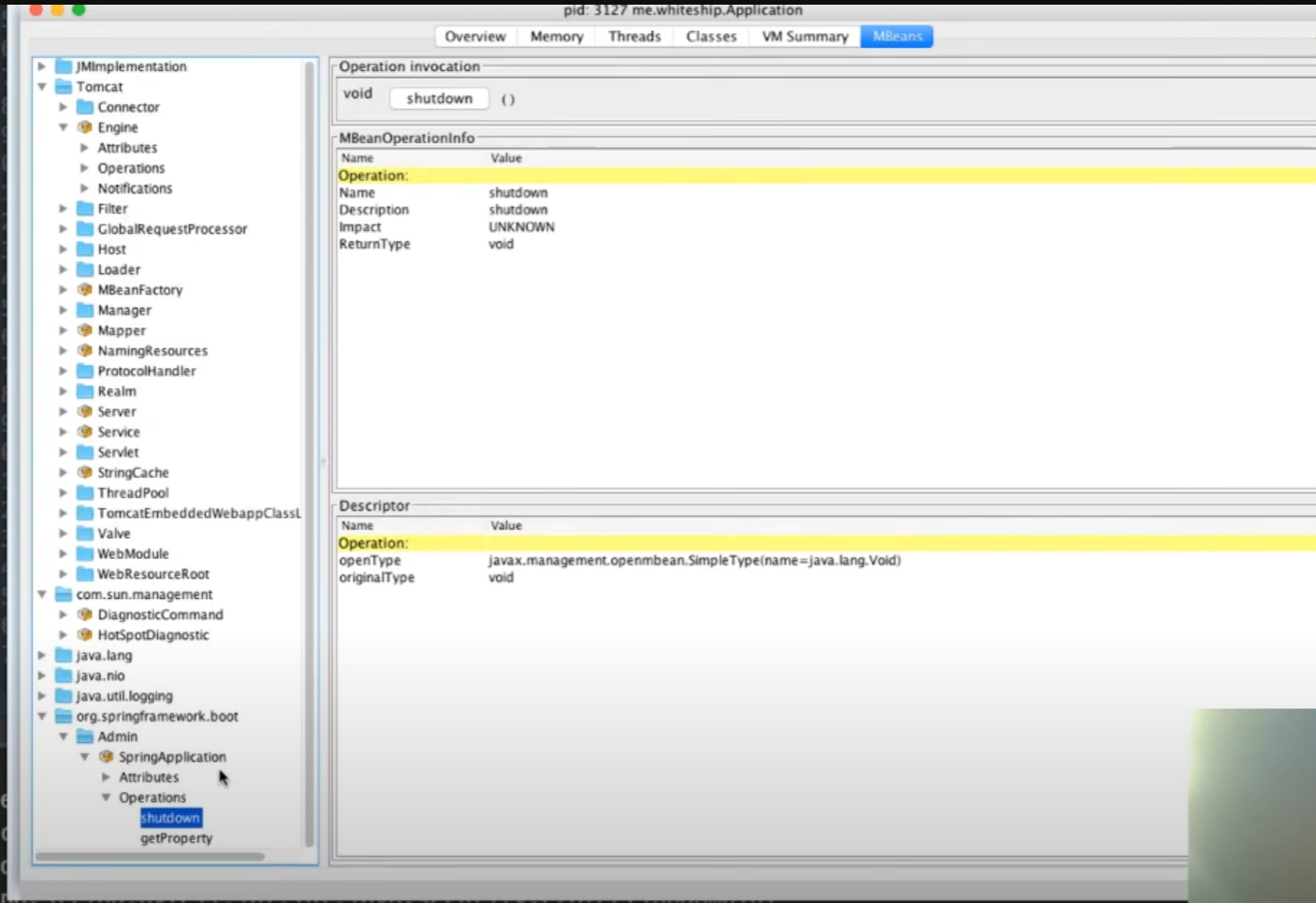Collapse the org.springframework.boot node
This screenshot has height=903, width=1316.
(x=41, y=716)
